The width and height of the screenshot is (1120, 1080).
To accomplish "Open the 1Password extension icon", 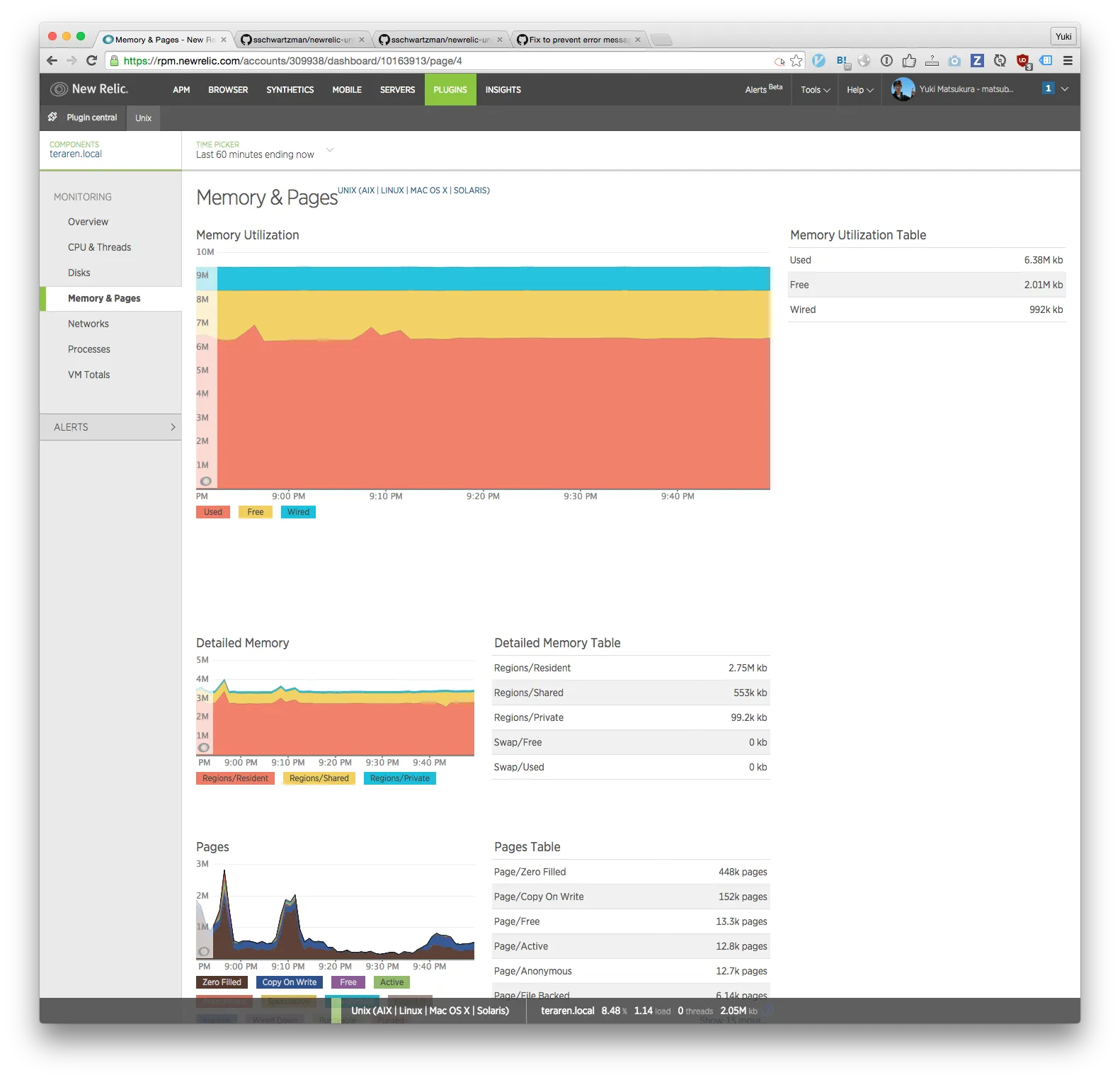I will tap(886, 61).
